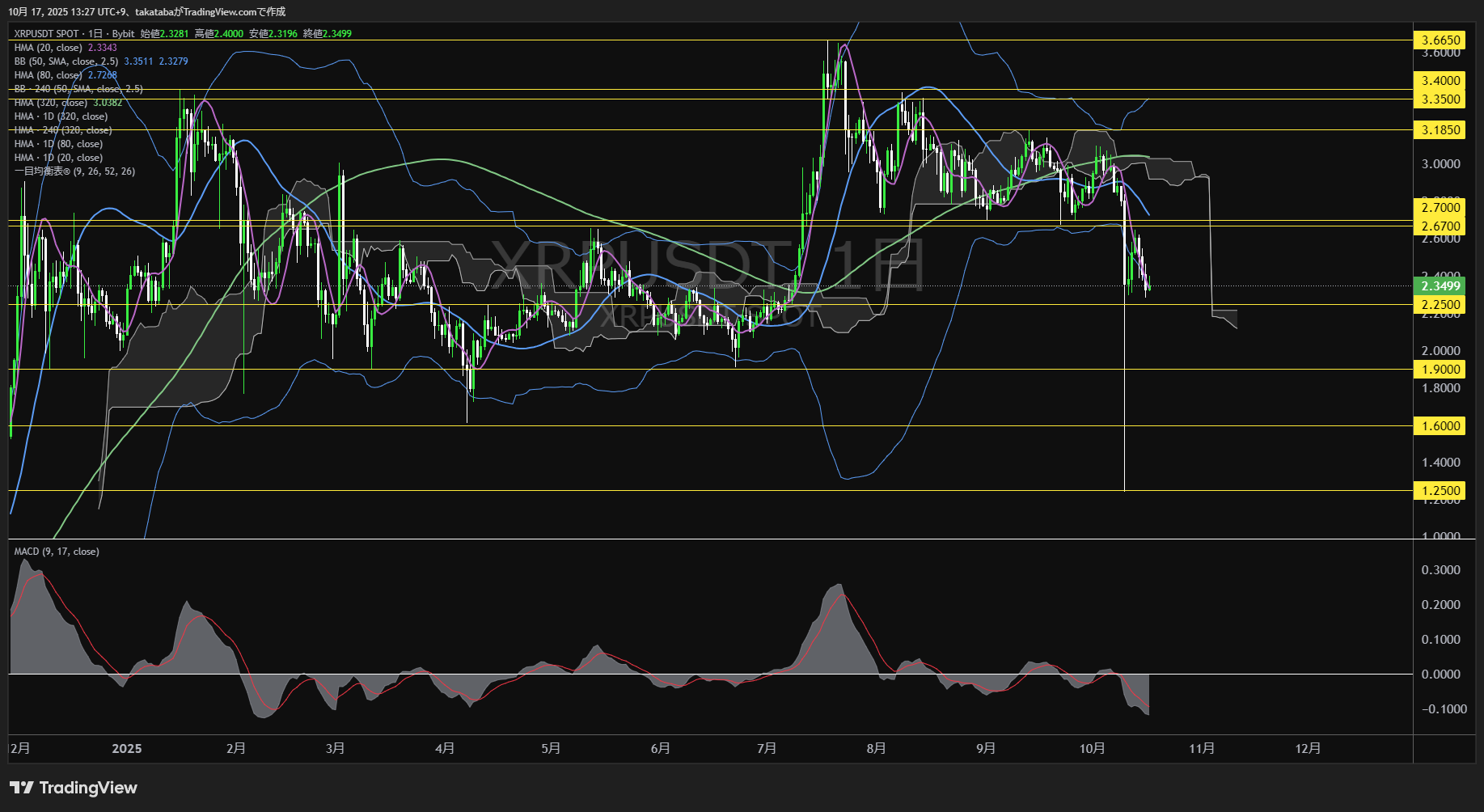Select the XRPUSDT SPOT symbol title
Screen dimensions: 1484x812
click(46, 34)
